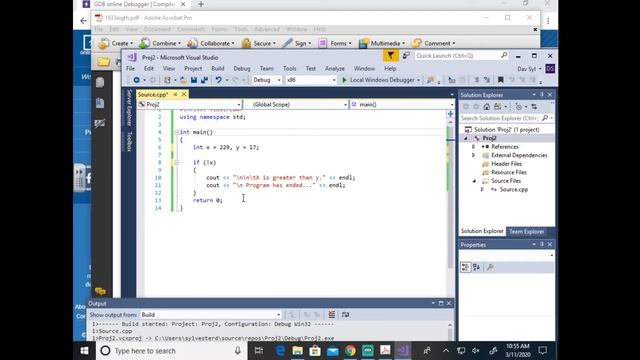Click the bookmark toolbar icon
The width and height of the screenshot is (640, 360).
500,80
